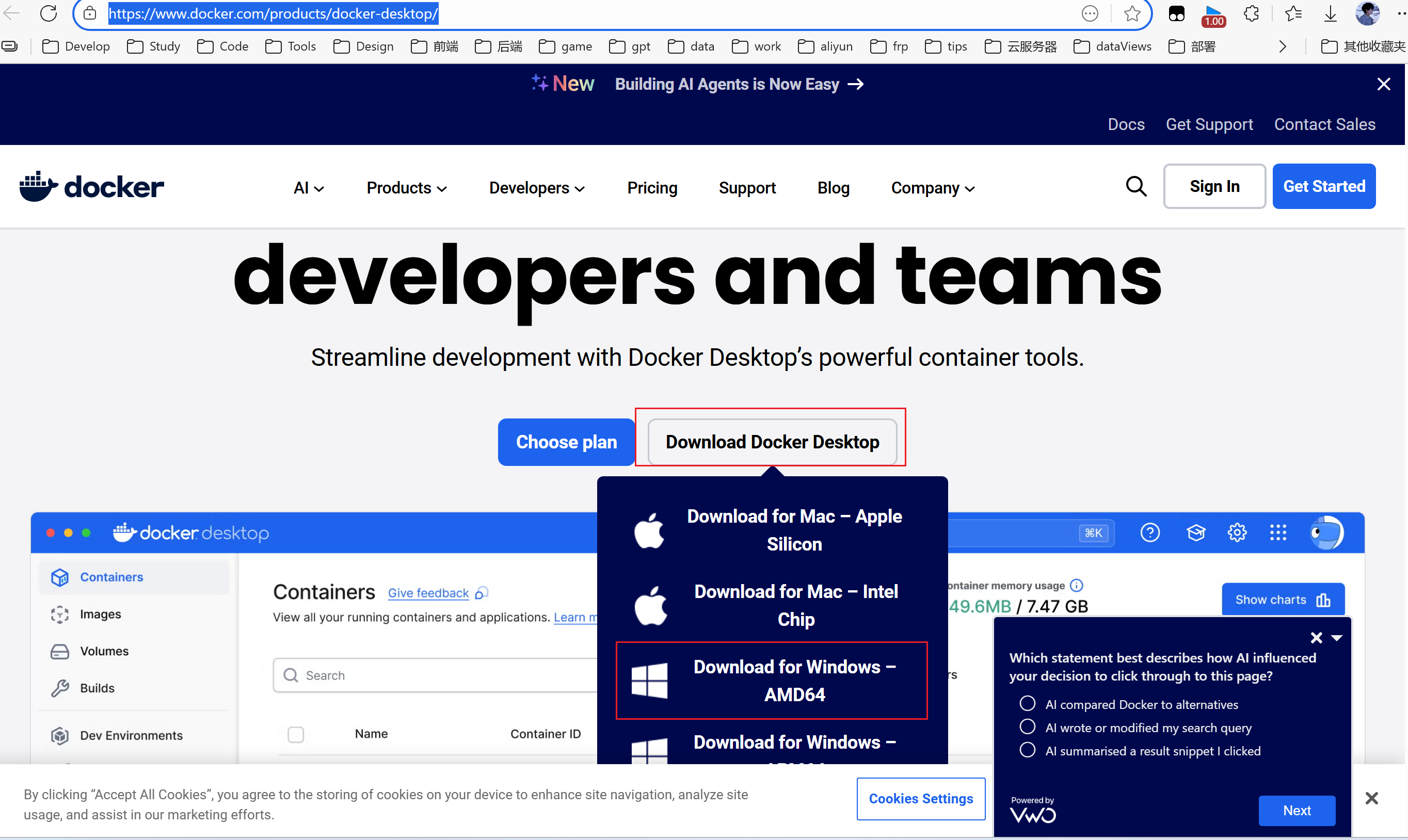This screenshot has width=1408, height=840.
Task: Click the settings gear in Docker Desktop
Action: coord(1237,532)
